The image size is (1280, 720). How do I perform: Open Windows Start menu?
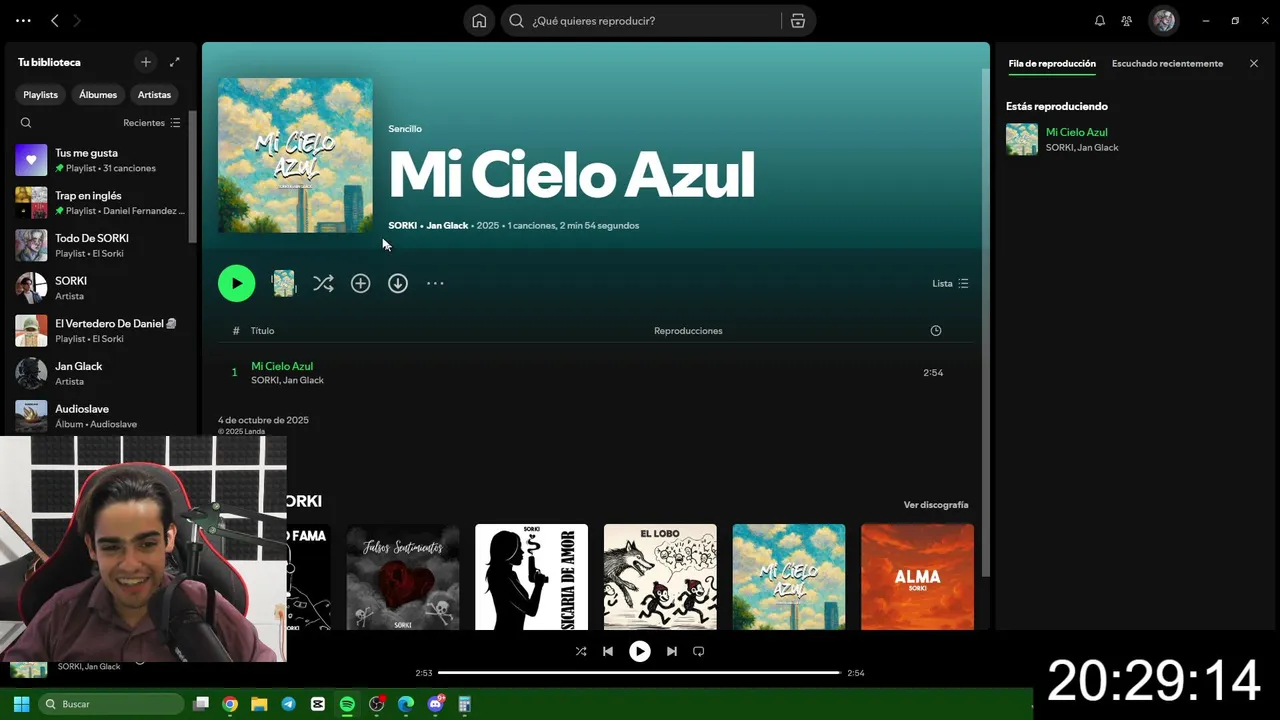click(x=21, y=704)
